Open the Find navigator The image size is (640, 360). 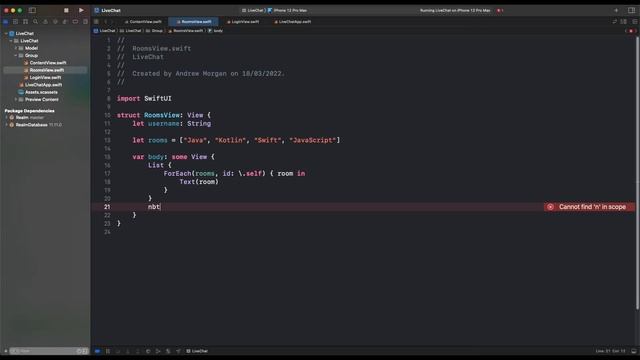point(36,22)
